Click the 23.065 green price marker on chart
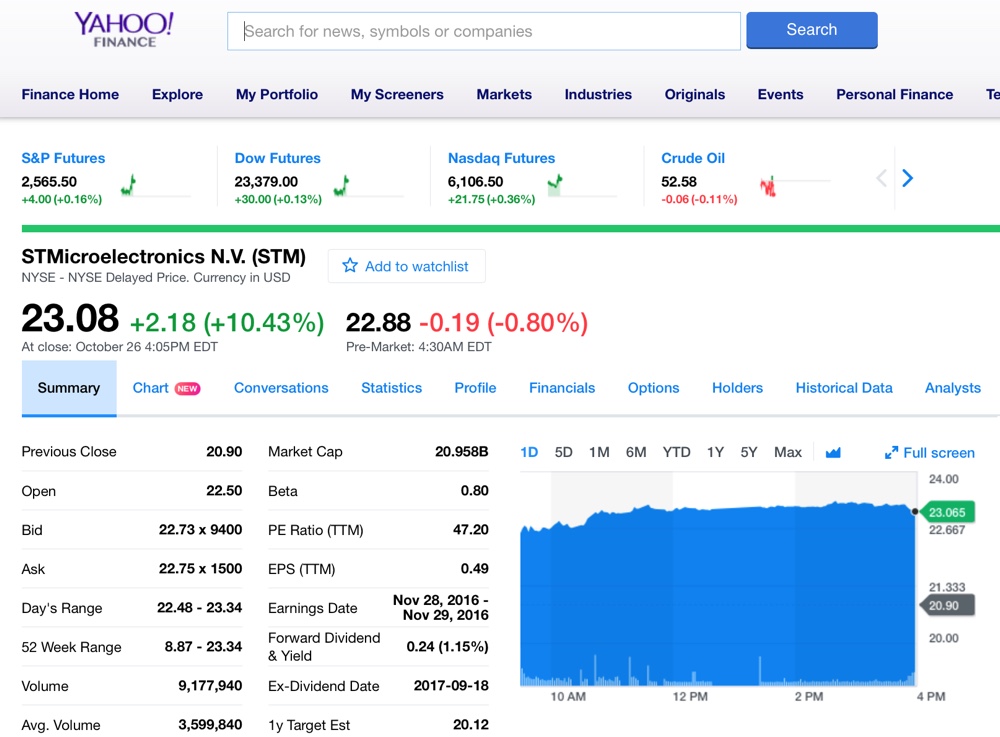 pos(946,512)
